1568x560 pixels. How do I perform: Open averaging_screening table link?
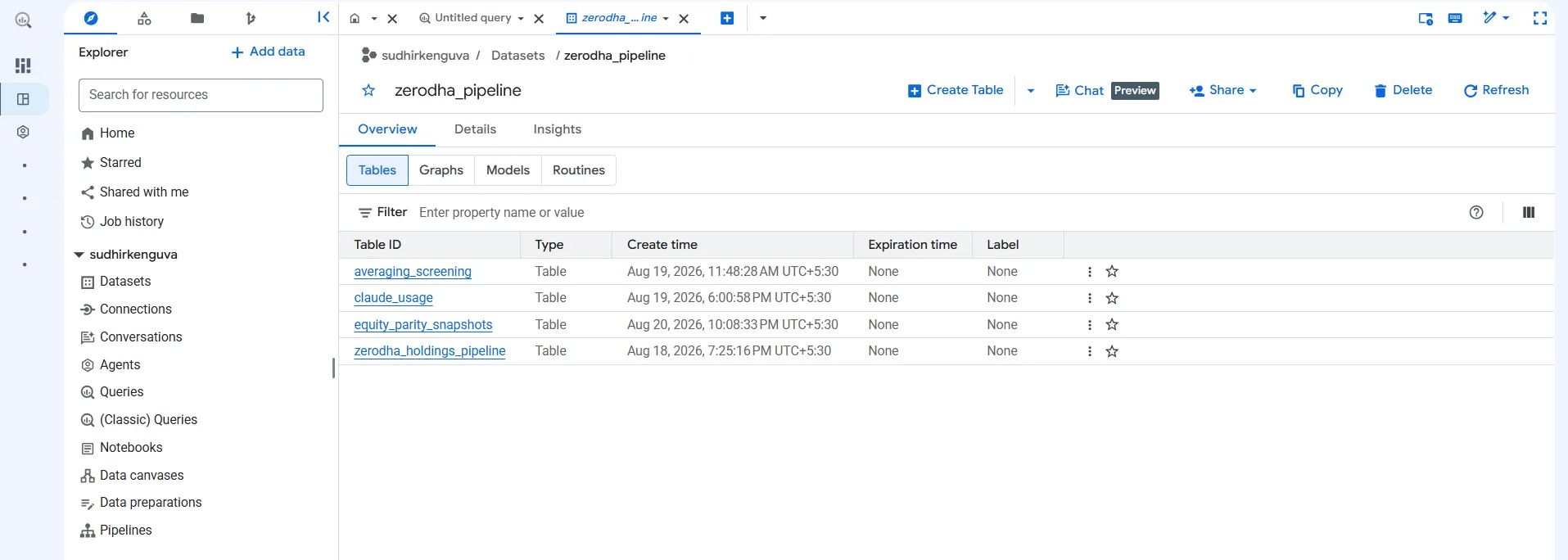tap(413, 272)
